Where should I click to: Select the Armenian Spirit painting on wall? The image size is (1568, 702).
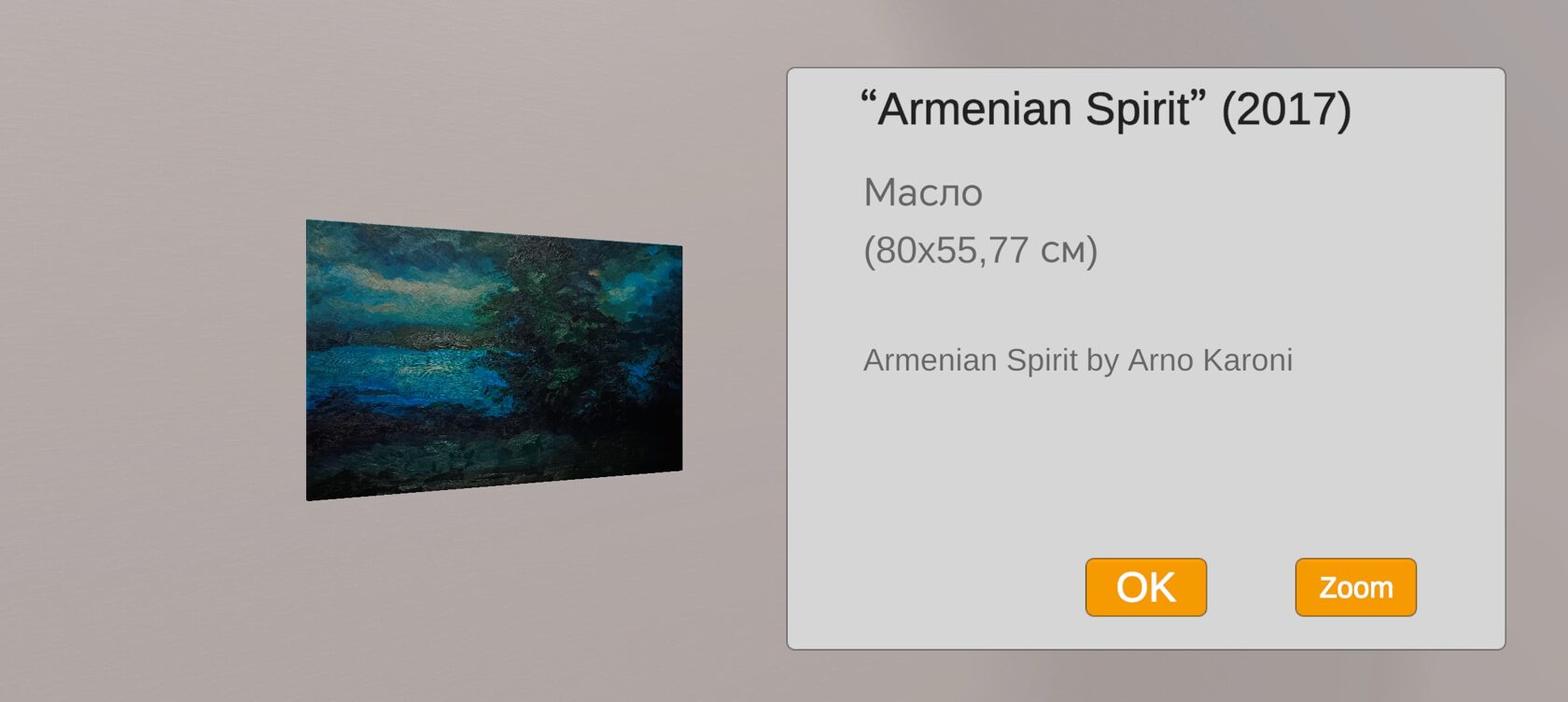point(494,360)
